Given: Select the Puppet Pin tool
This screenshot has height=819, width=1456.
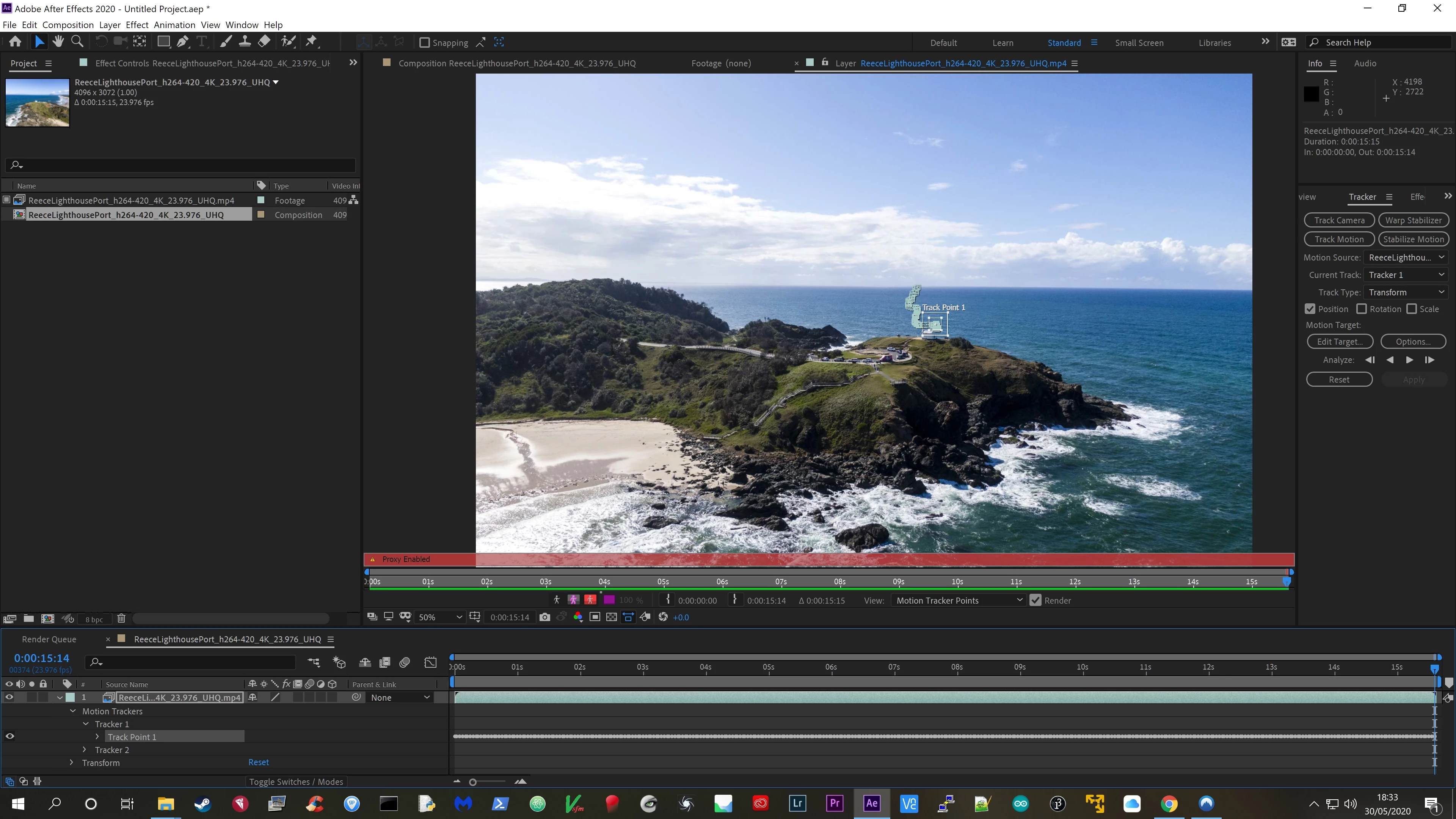Looking at the screenshot, I should [311, 41].
